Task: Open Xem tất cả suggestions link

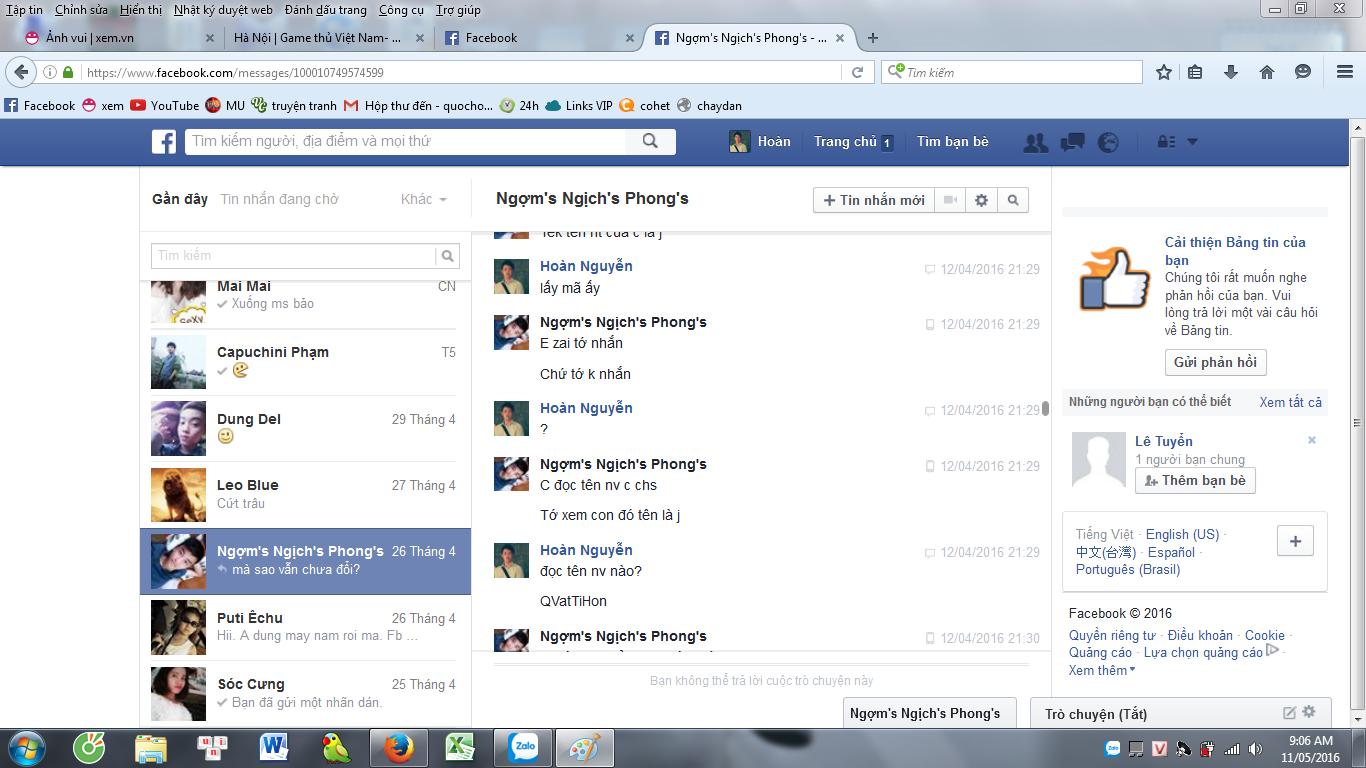Action: tap(1290, 402)
